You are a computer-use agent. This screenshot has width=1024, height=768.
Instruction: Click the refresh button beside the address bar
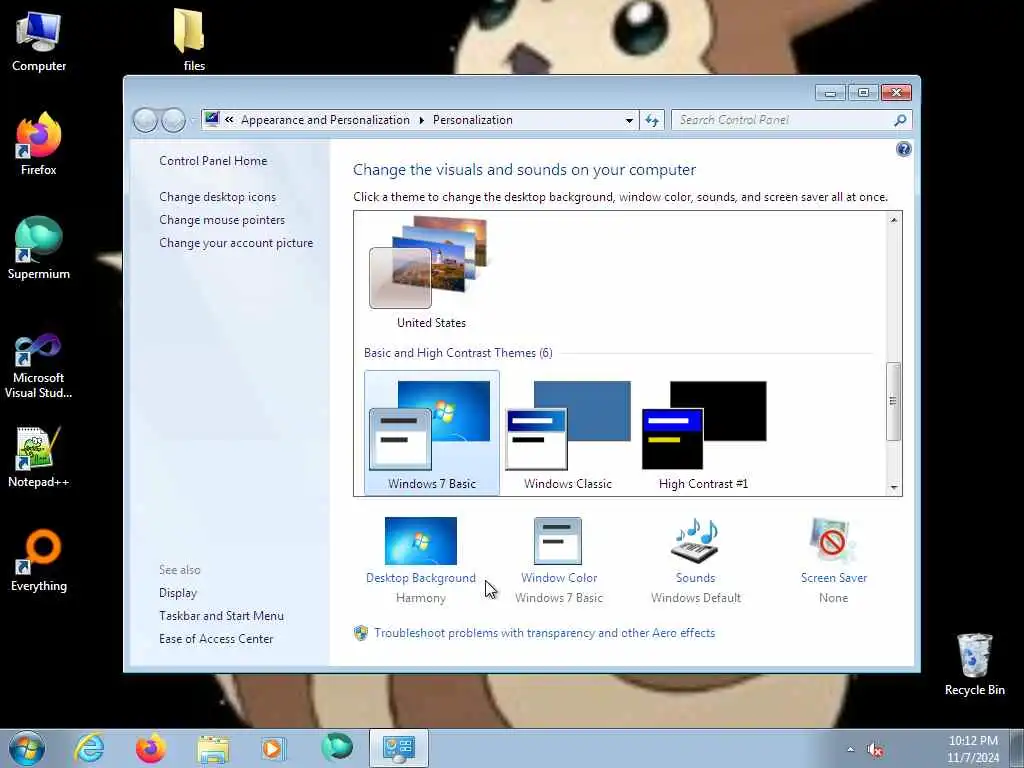pyautogui.click(x=652, y=120)
